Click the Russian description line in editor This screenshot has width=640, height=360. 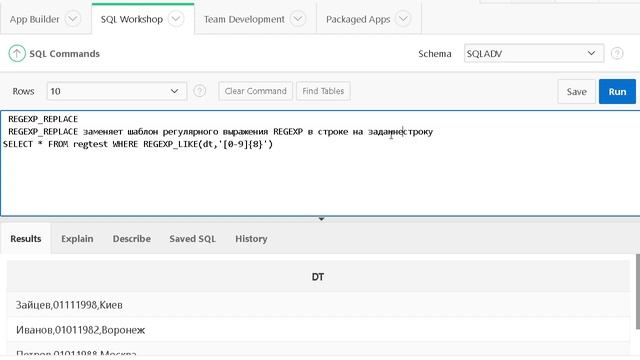click(220, 132)
